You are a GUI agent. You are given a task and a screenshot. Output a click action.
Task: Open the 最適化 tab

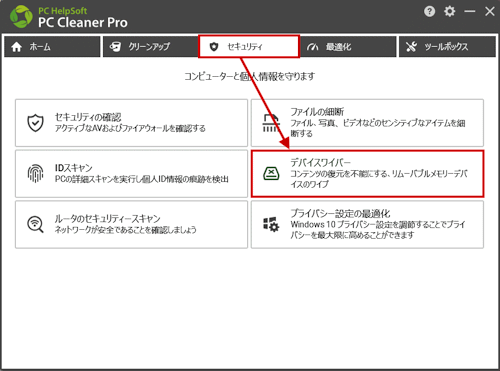point(348,47)
